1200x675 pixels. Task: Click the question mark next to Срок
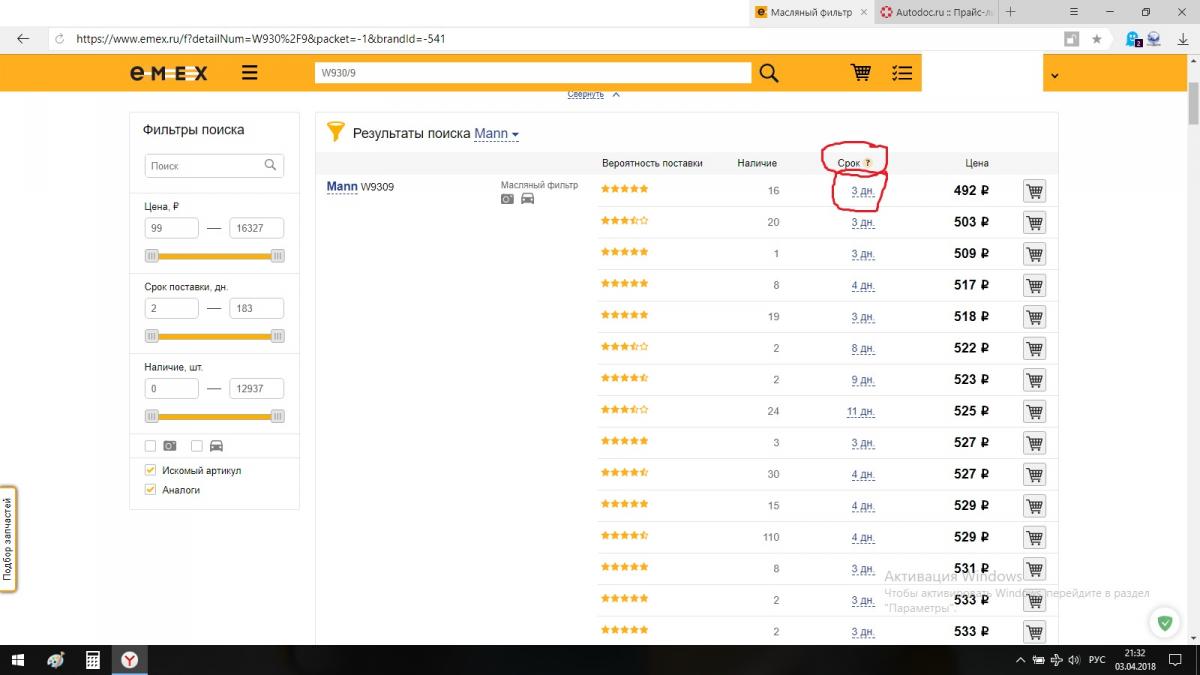pos(867,163)
